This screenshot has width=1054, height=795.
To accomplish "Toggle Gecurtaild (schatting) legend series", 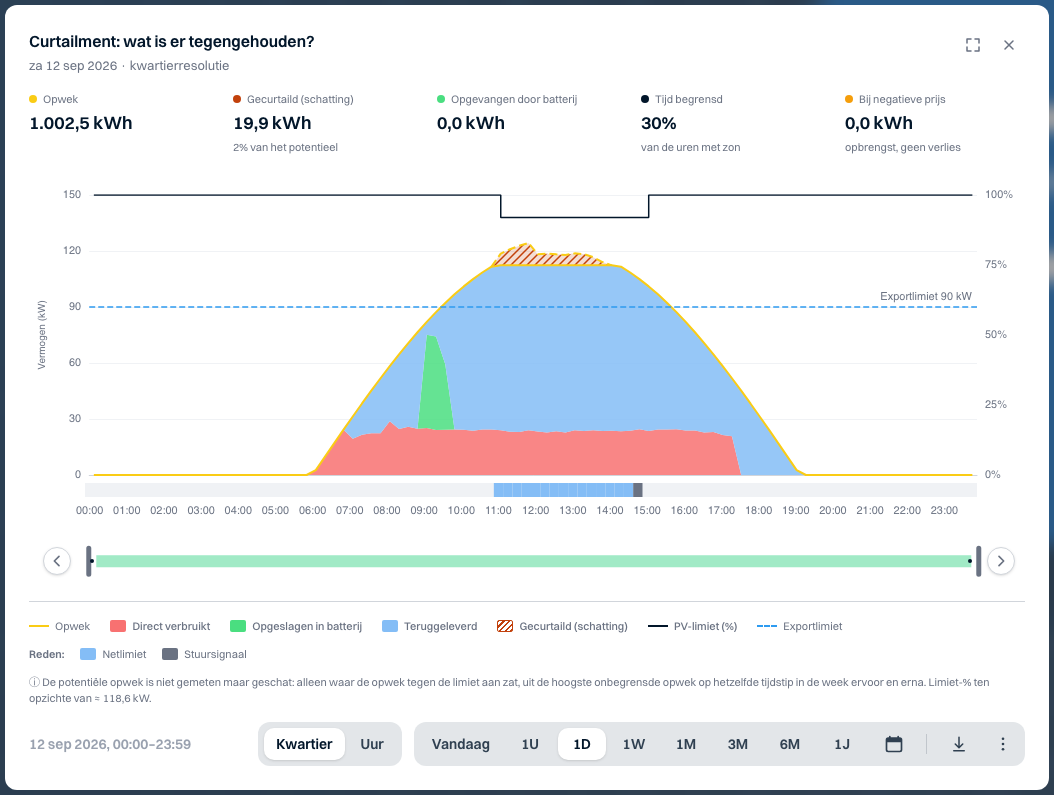I will click(x=562, y=626).
